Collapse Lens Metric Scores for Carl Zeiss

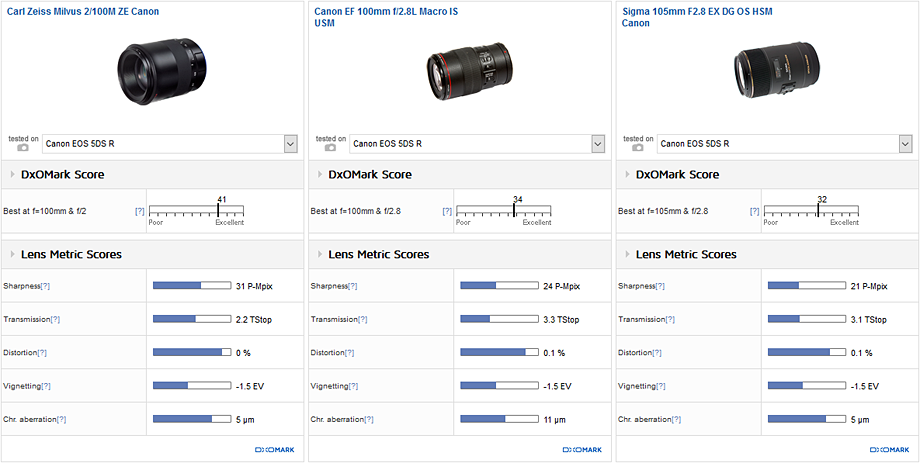tap(12, 254)
